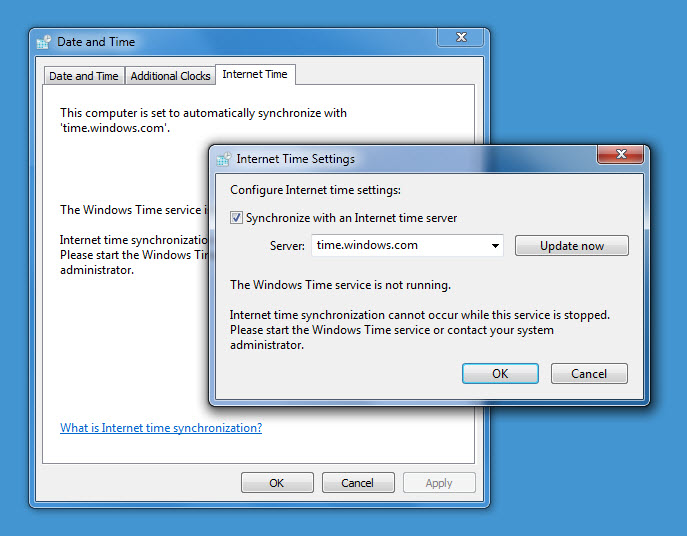Expand the Server dropdown arrow

(496, 245)
